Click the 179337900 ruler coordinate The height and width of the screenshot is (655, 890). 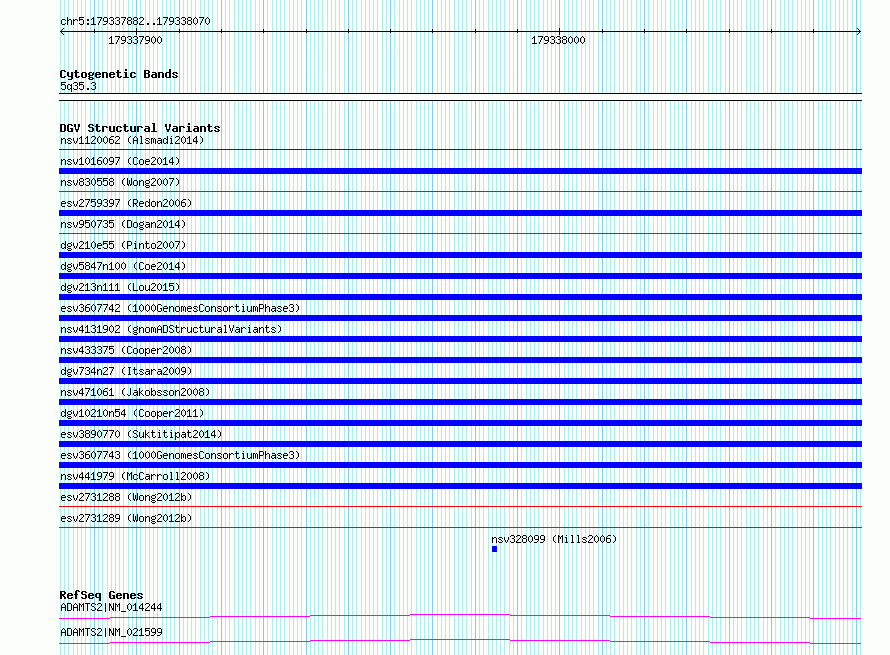pyautogui.click(x=135, y=40)
